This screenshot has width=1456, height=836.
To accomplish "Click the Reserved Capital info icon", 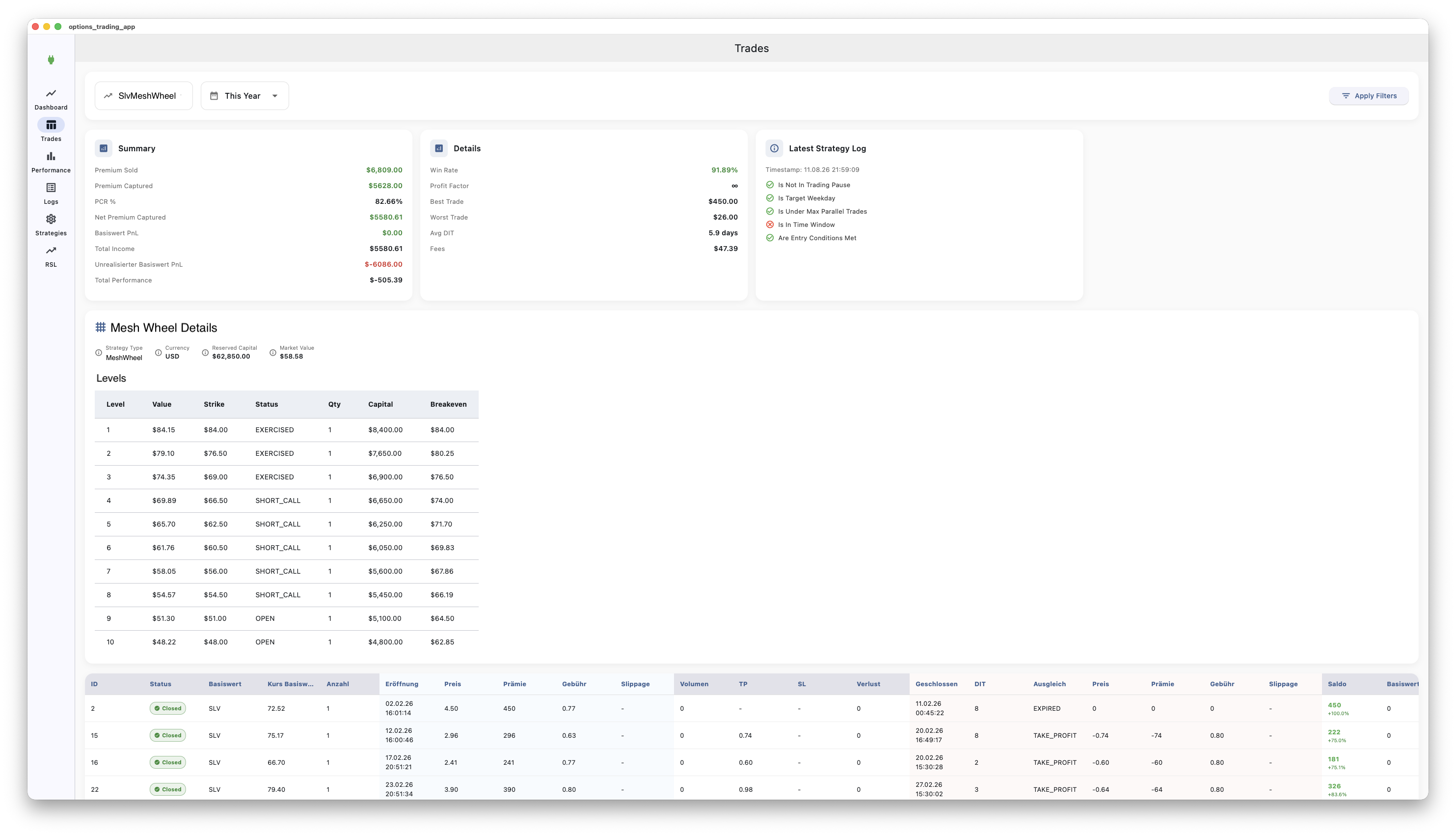I will (205, 353).
